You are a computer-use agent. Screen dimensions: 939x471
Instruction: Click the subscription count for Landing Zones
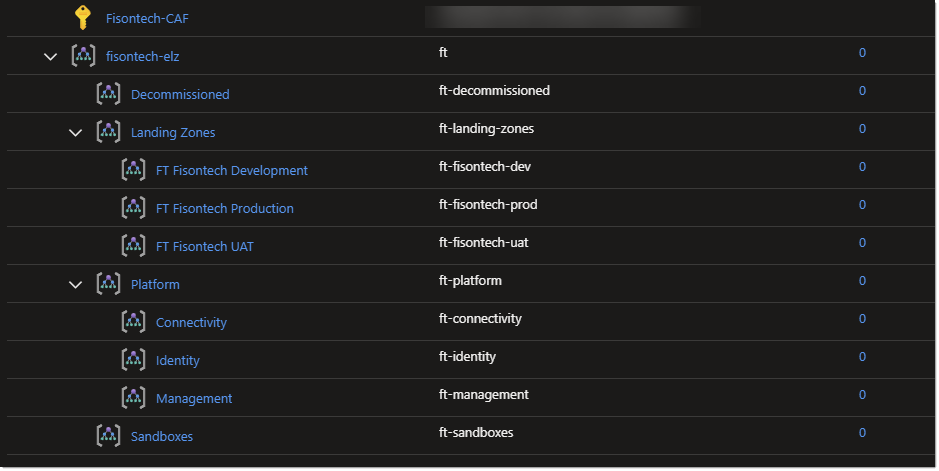tap(862, 129)
